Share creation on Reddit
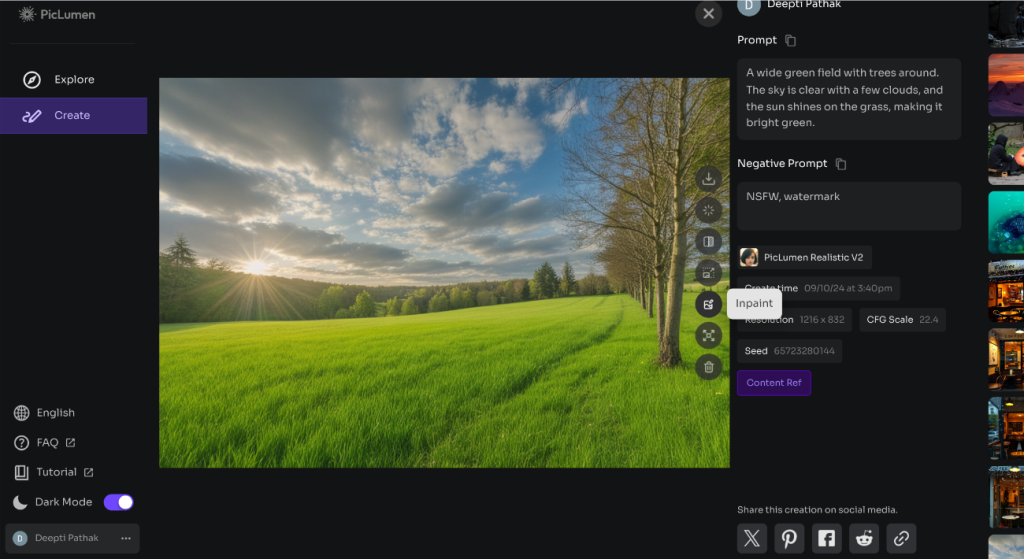Viewport: 1024px width, 559px height. [864, 539]
